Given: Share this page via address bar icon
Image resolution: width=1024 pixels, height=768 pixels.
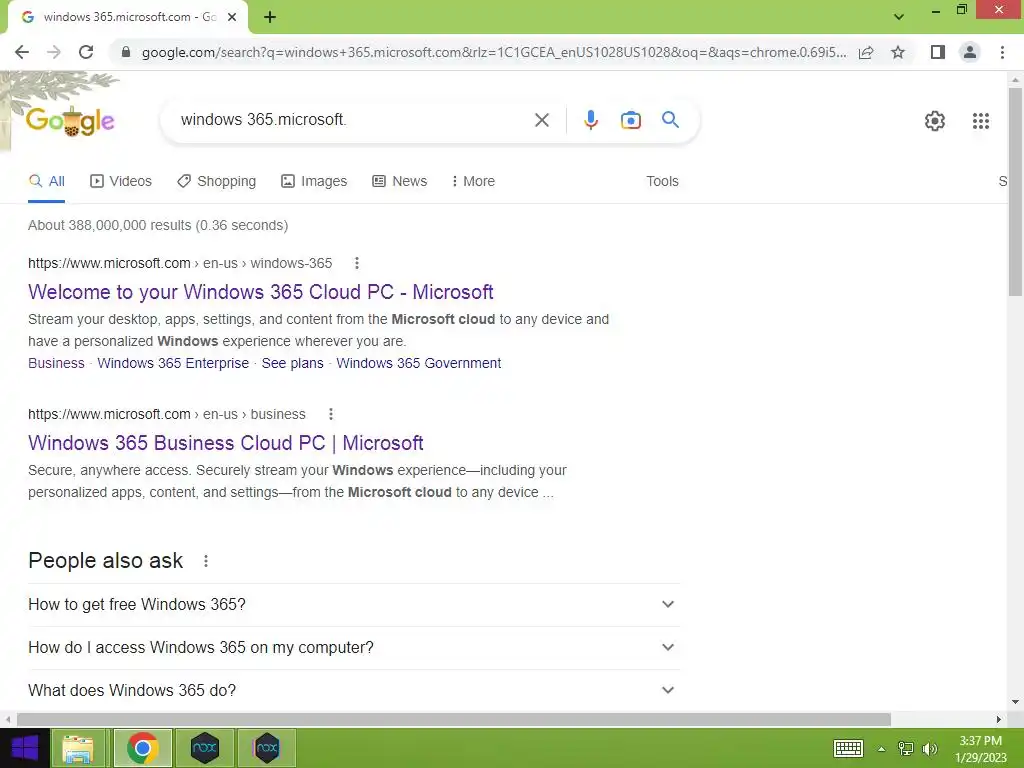Looking at the screenshot, I should tap(866, 52).
